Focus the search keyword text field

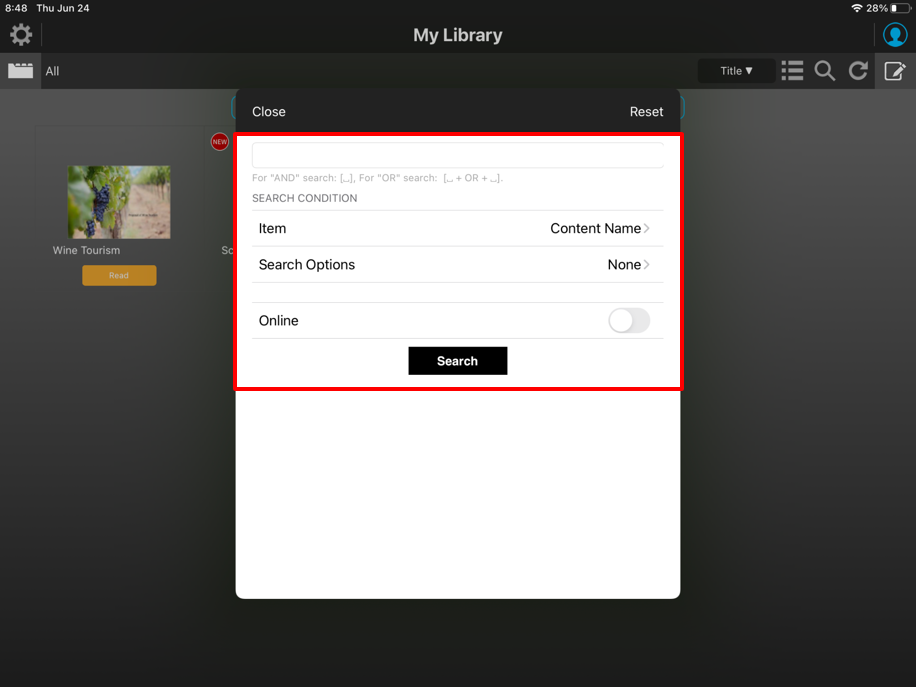pyautogui.click(x=457, y=155)
